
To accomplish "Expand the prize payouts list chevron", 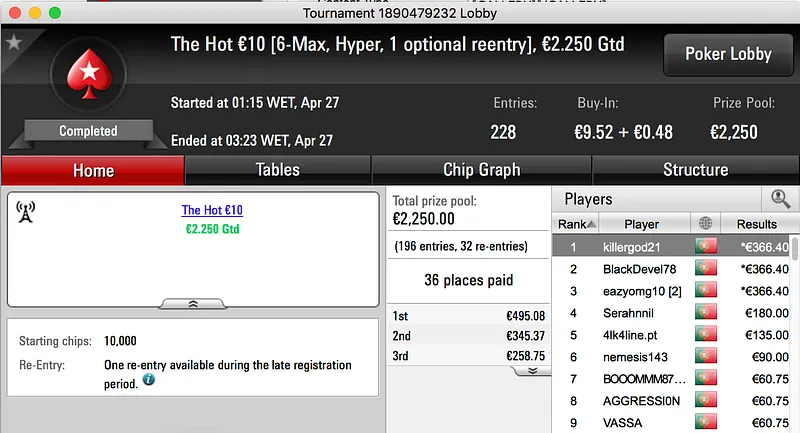I will 532,370.
